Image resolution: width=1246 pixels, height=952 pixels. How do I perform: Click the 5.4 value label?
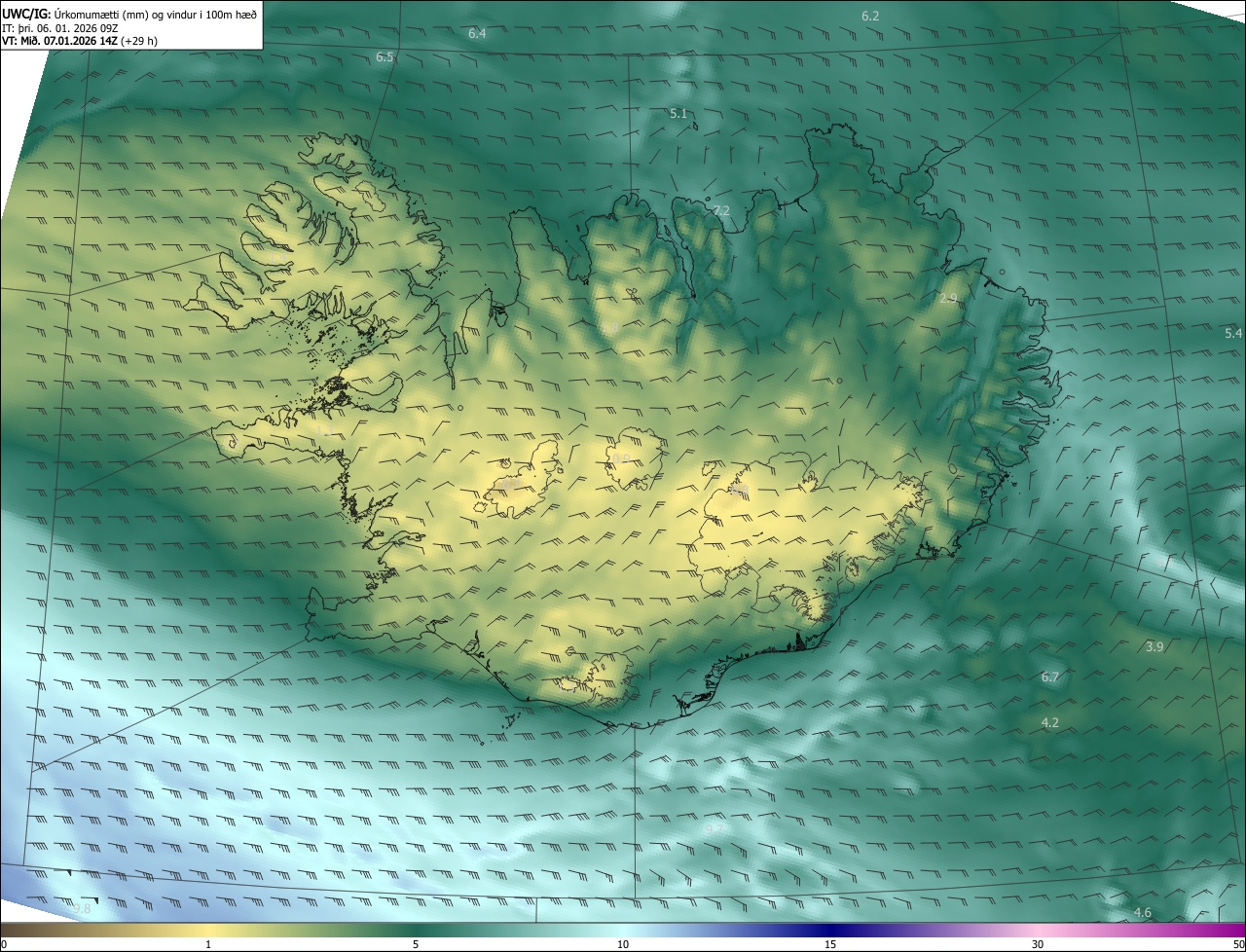(1233, 333)
